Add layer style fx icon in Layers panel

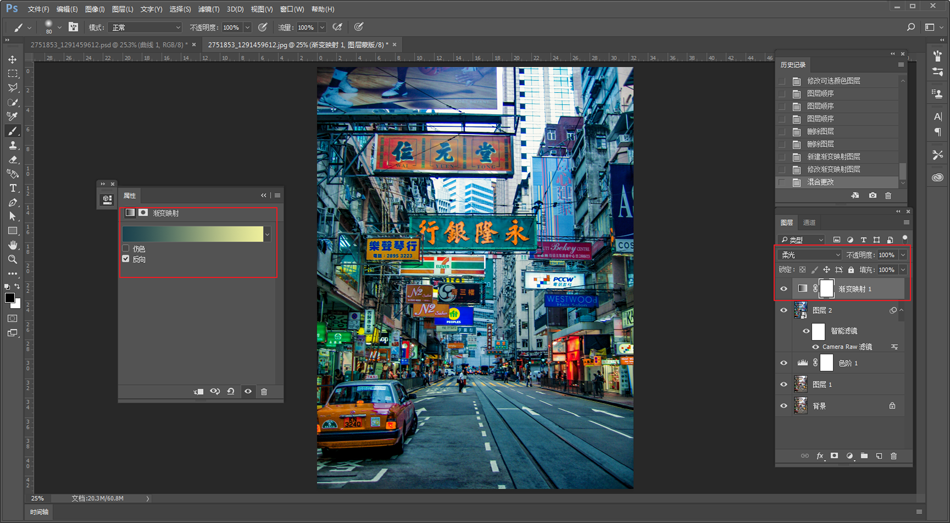[820, 456]
